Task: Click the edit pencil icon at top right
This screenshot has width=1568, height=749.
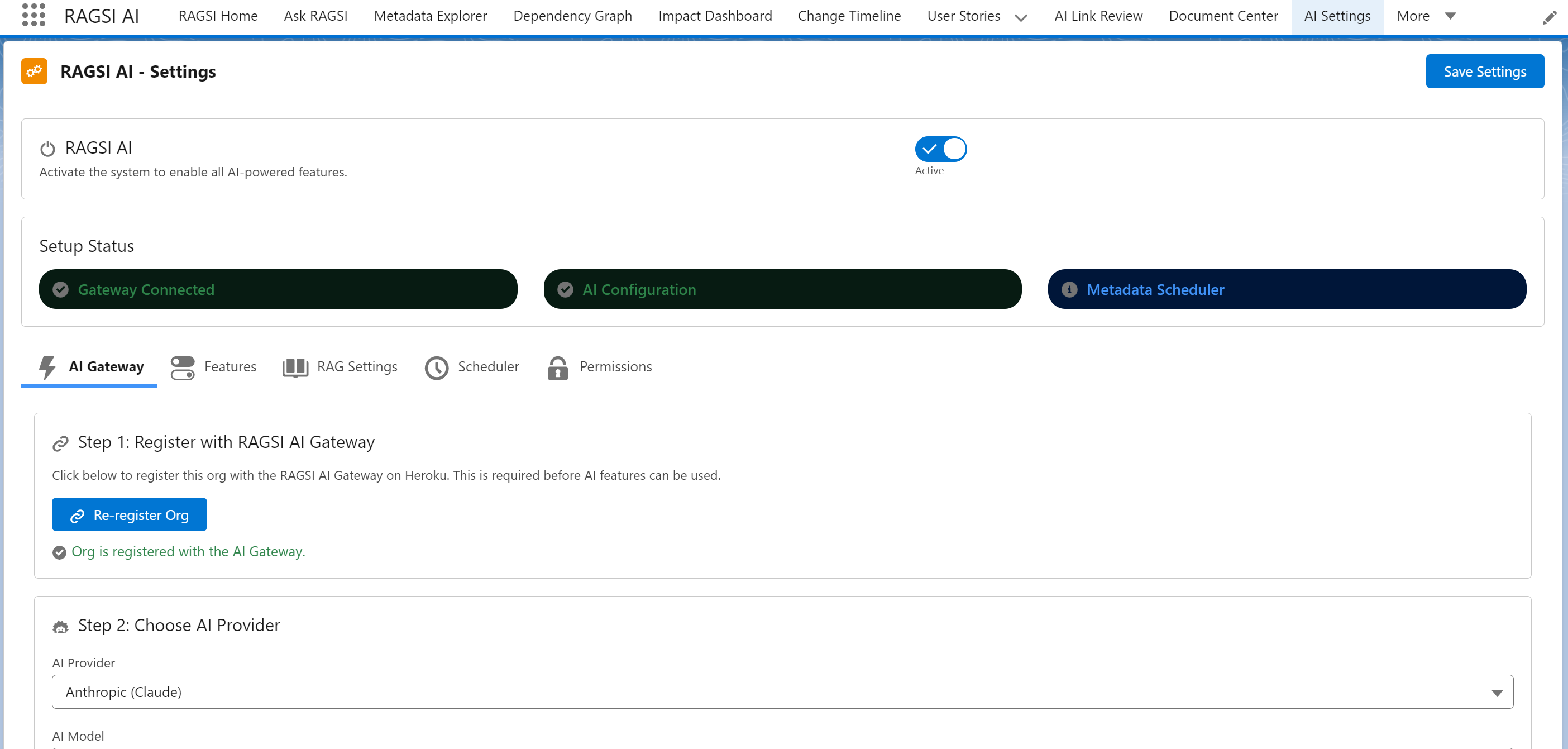Action: [x=1550, y=18]
